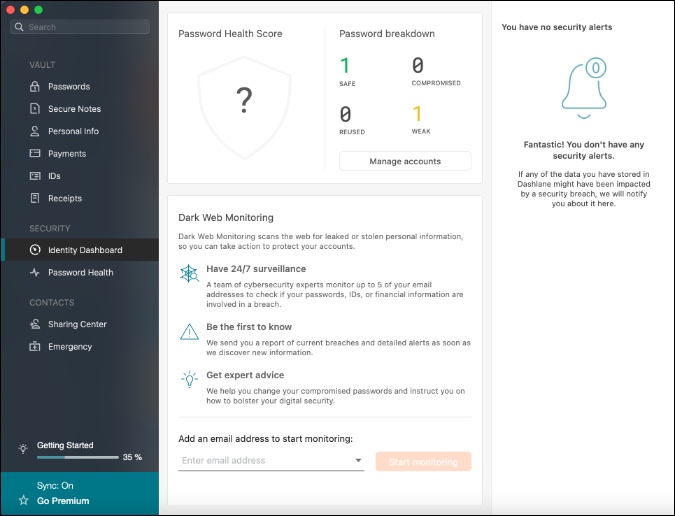This screenshot has width=675, height=516.
Task: Click the yellow minimize window button
Action: click(x=25, y=9)
